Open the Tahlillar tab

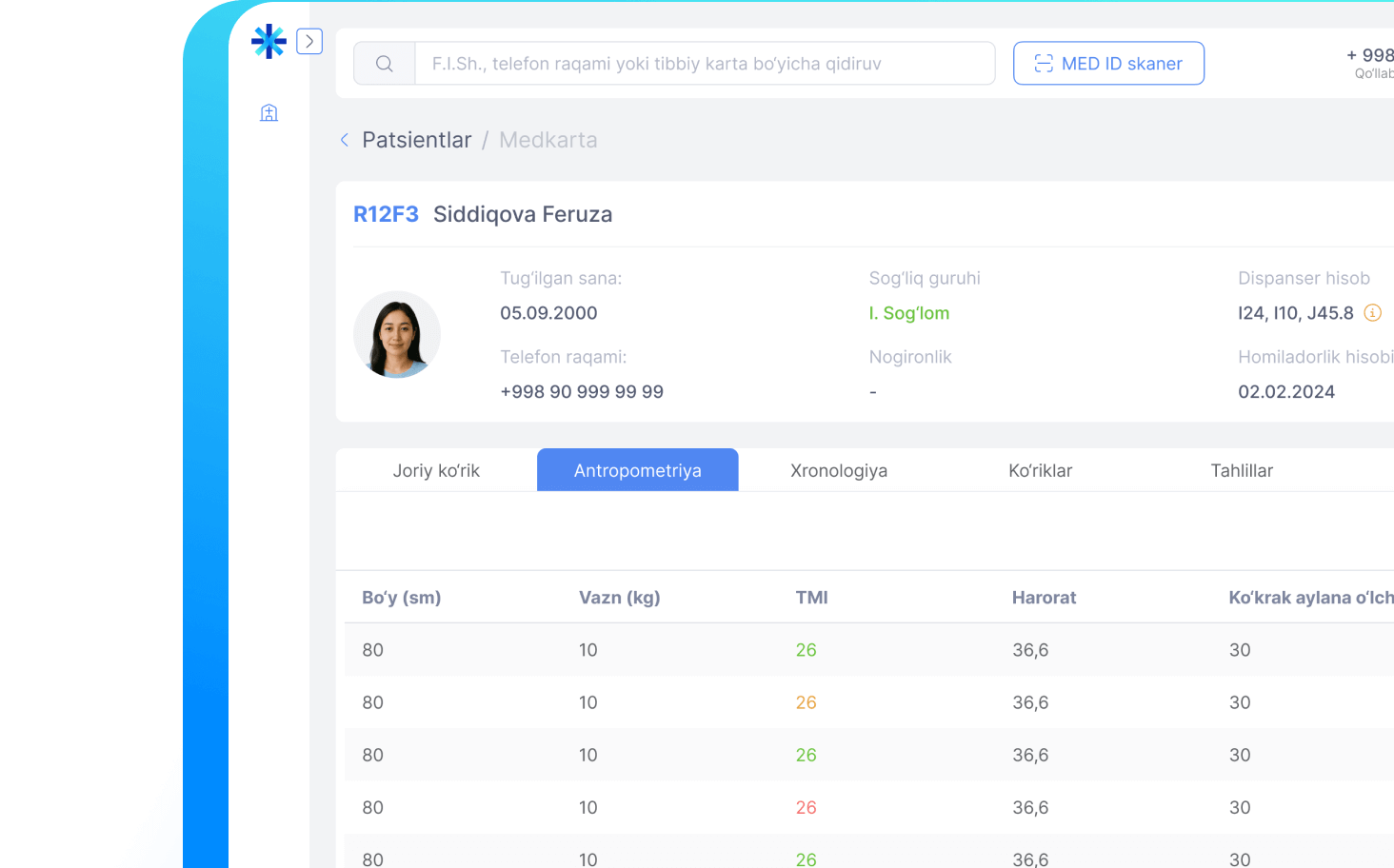pyautogui.click(x=1241, y=470)
